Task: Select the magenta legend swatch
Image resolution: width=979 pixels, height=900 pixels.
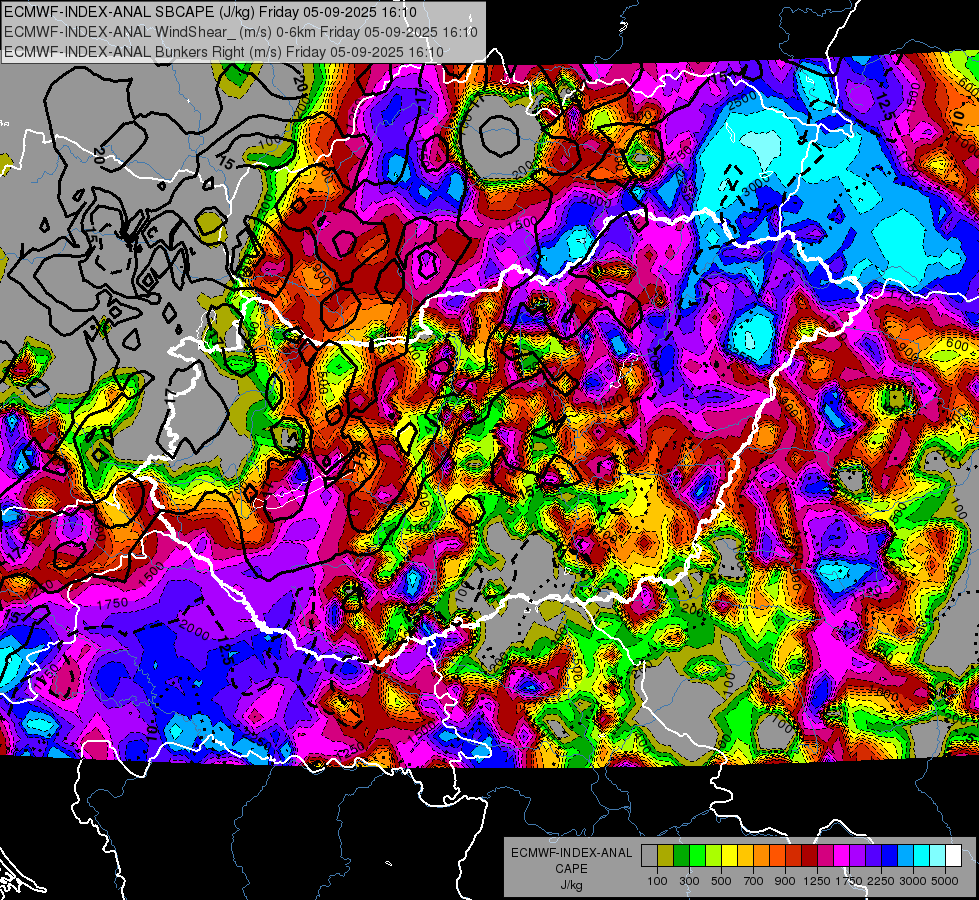Action: click(x=842, y=856)
